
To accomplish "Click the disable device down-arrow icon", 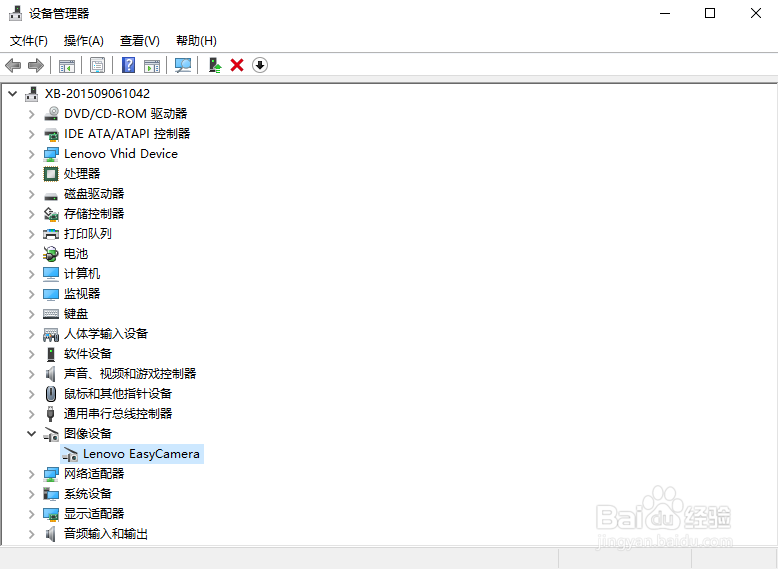I will pyautogui.click(x=260, y=65).
